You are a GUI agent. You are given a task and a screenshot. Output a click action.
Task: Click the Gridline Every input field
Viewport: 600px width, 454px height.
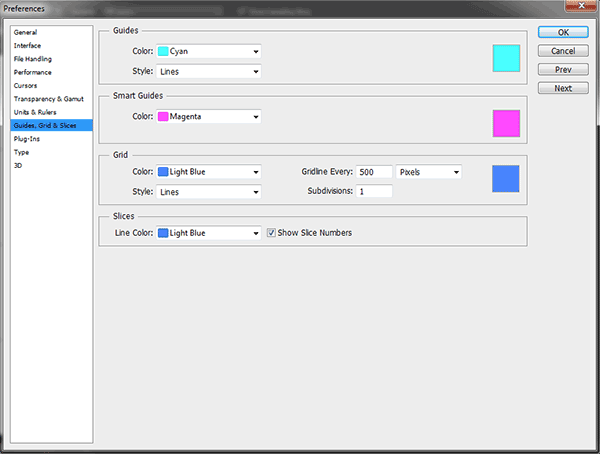click(x=374, y=172)
